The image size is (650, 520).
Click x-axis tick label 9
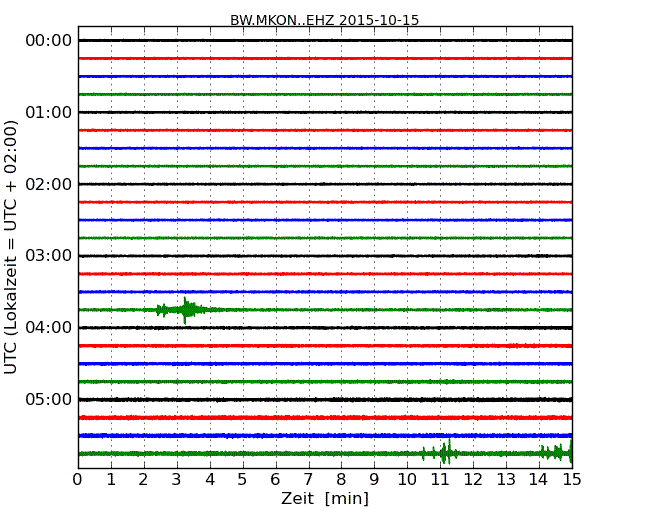point(374,480)
